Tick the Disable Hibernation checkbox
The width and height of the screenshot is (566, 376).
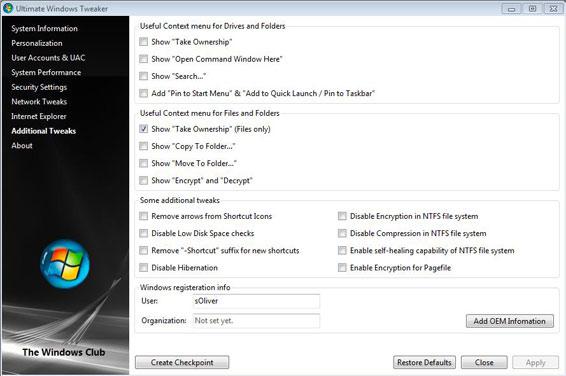point(144,268)
